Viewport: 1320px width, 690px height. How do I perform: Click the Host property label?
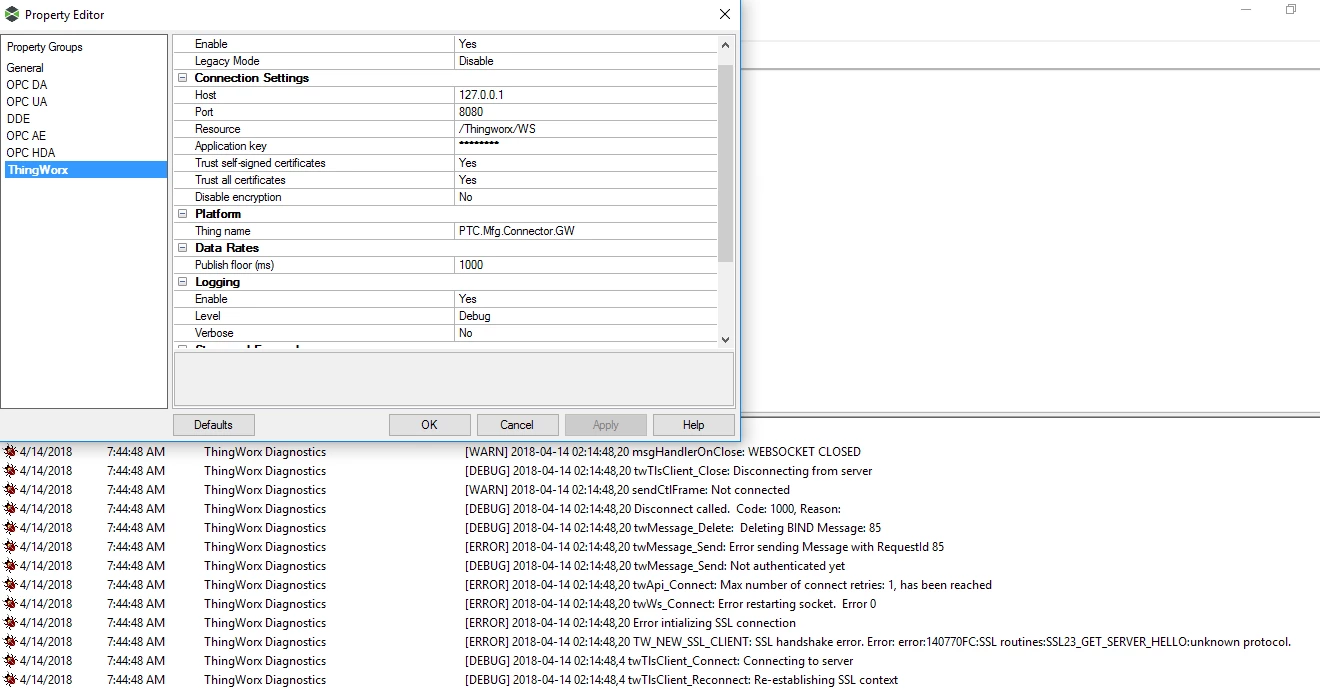pos(205,95)
